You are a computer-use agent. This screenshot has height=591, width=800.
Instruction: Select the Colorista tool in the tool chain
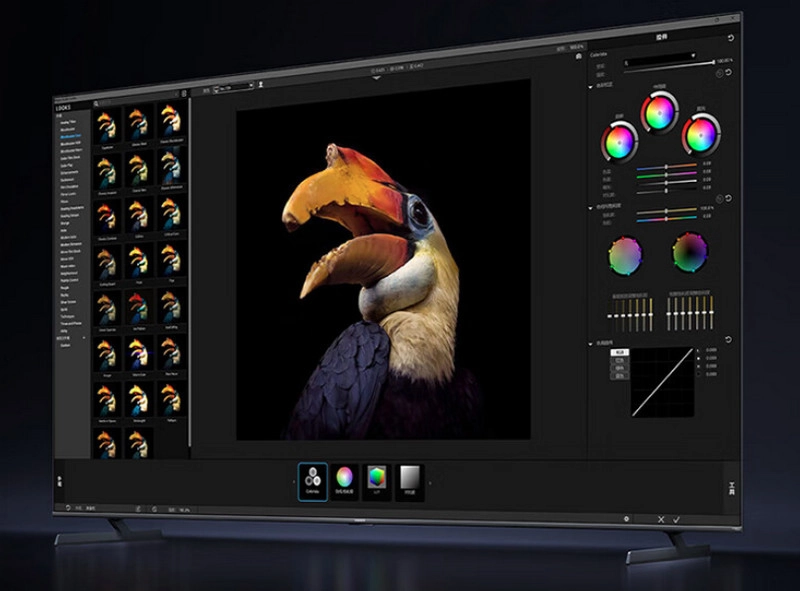click(313, 480)
